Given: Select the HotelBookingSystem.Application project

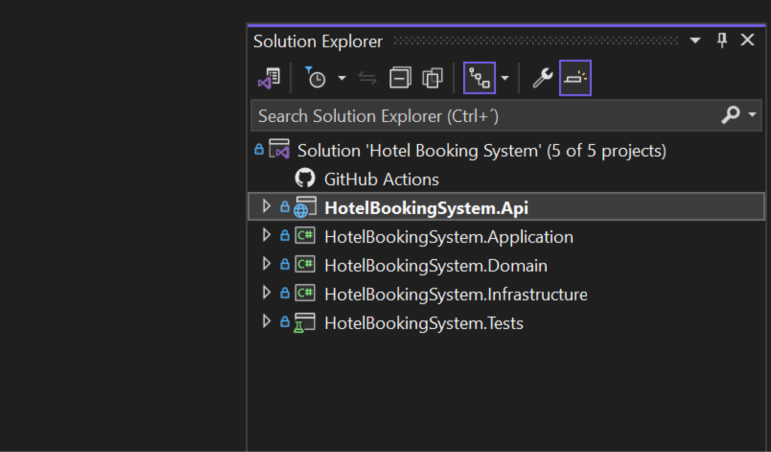Looking at the screenshot, I should pyautogui.click(x=448, y=237).
